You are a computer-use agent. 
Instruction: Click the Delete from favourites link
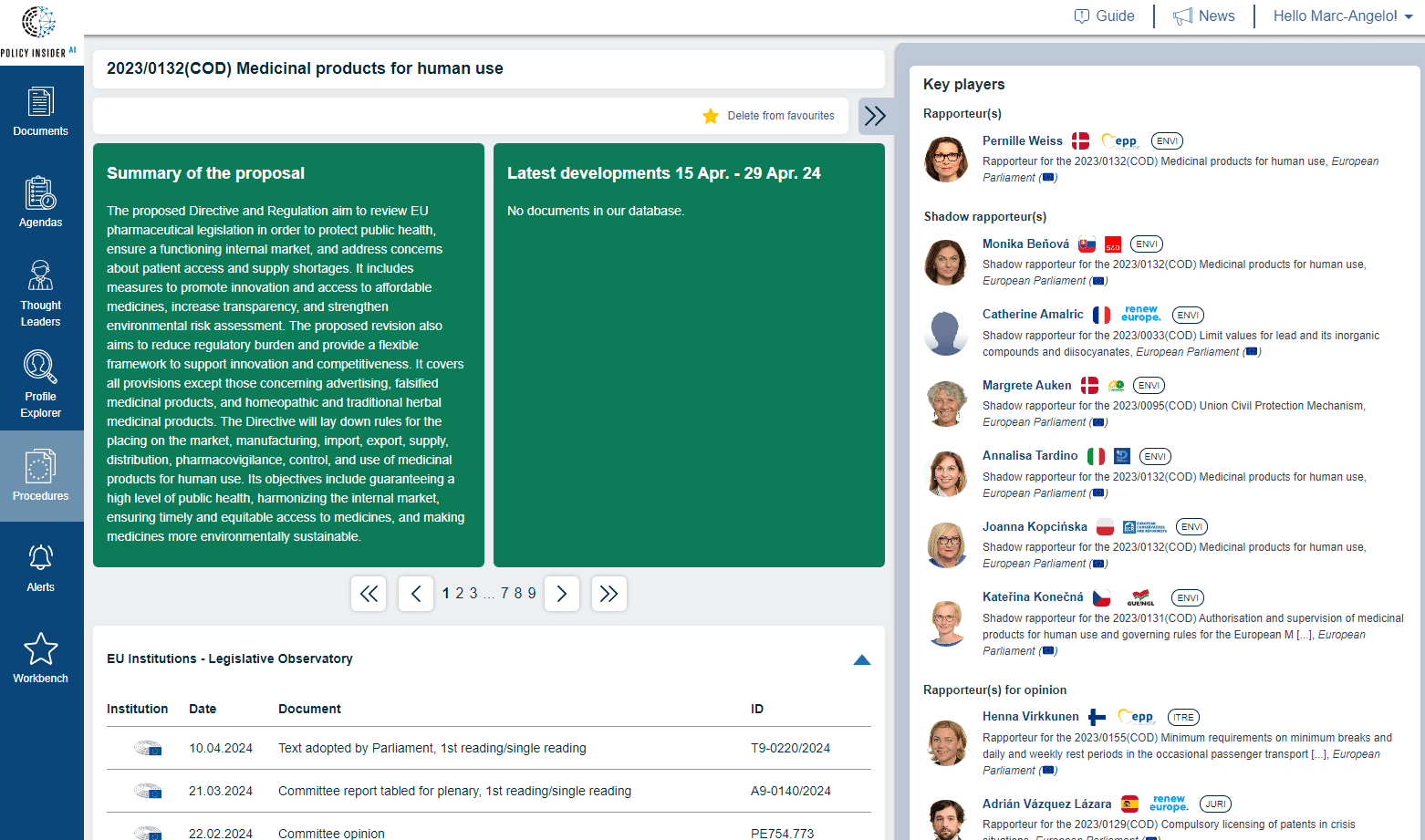[x=782, y=116]
